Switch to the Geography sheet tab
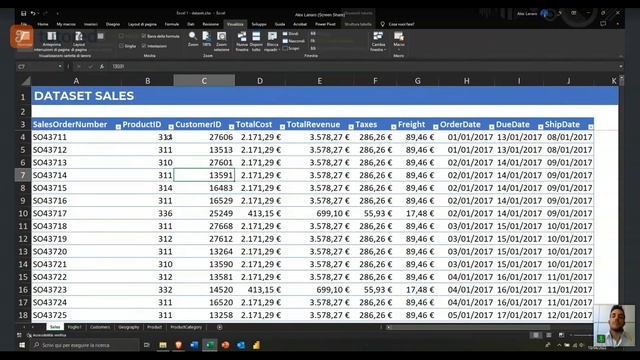Image resolution: width=640 pixels, height=360 pixels. (129, 327)
